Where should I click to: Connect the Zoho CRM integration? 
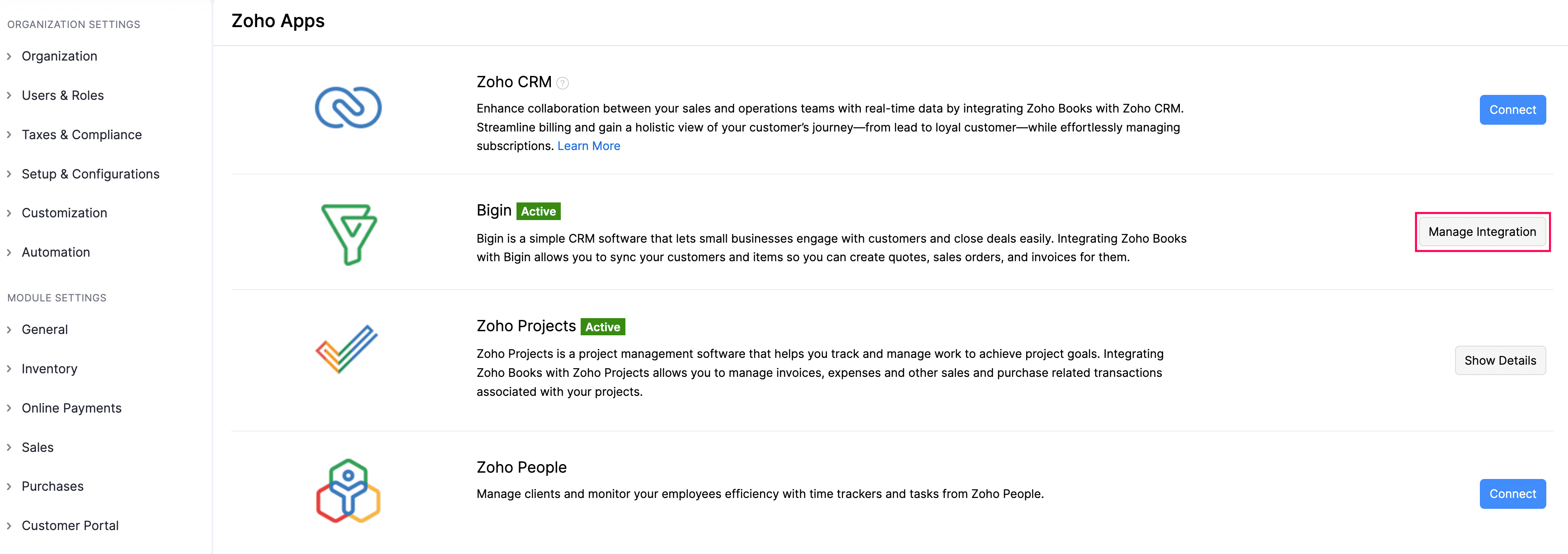(1512, 110)
